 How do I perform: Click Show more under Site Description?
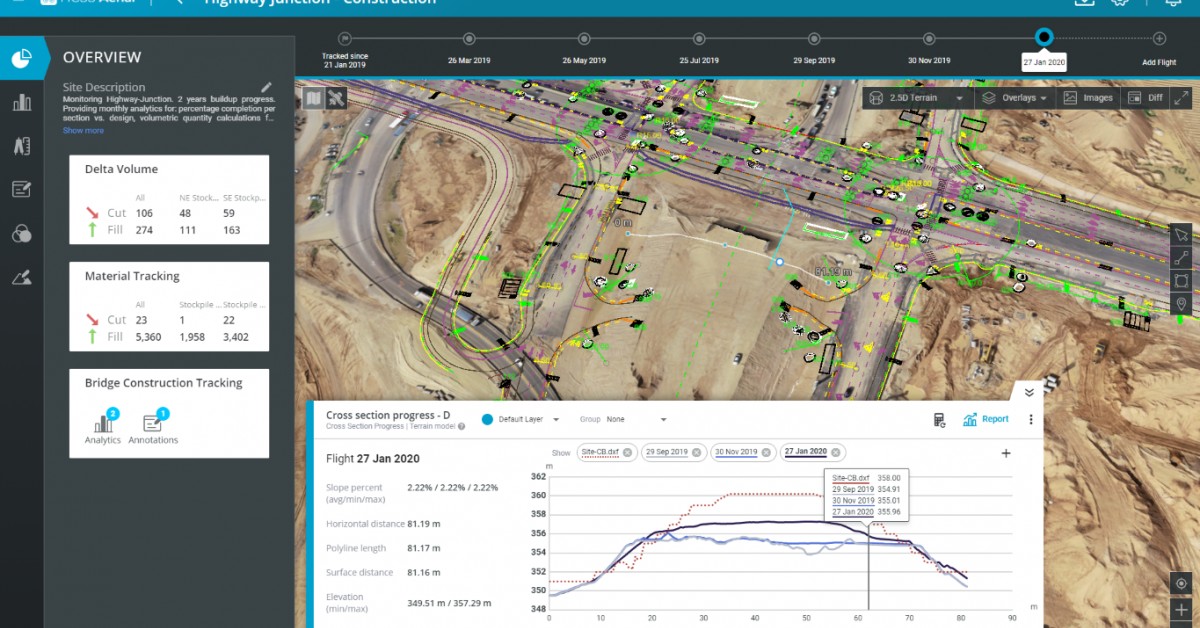click(83, 130)
